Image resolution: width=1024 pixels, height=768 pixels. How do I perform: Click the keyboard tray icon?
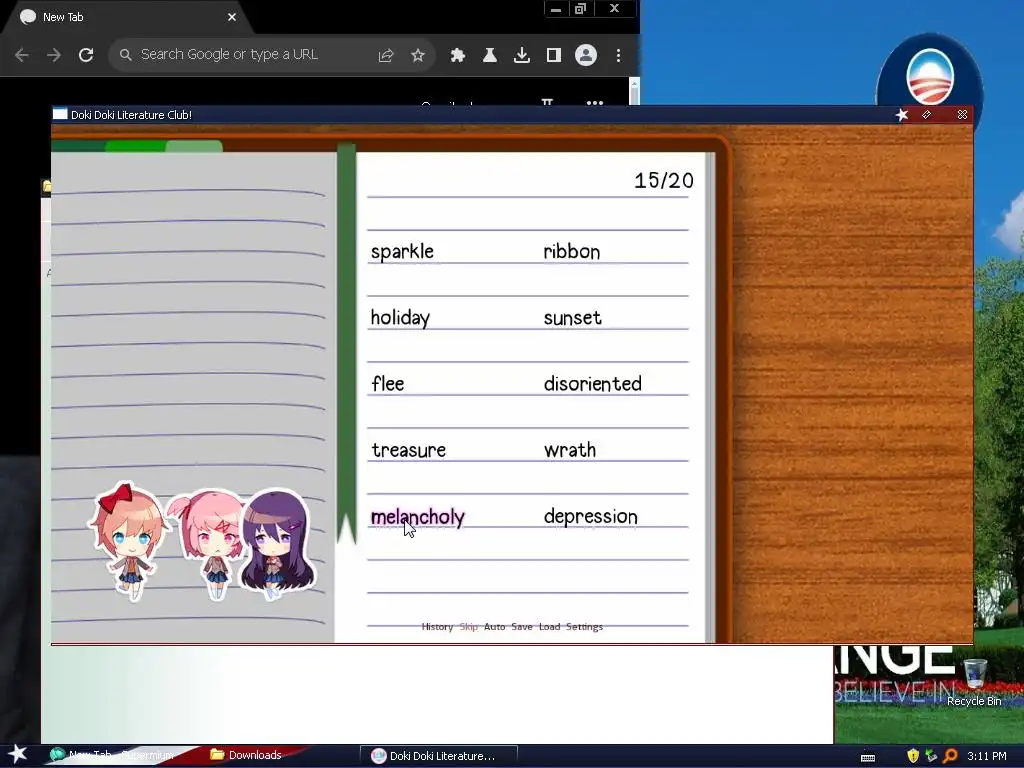click(x=867, y=757)
